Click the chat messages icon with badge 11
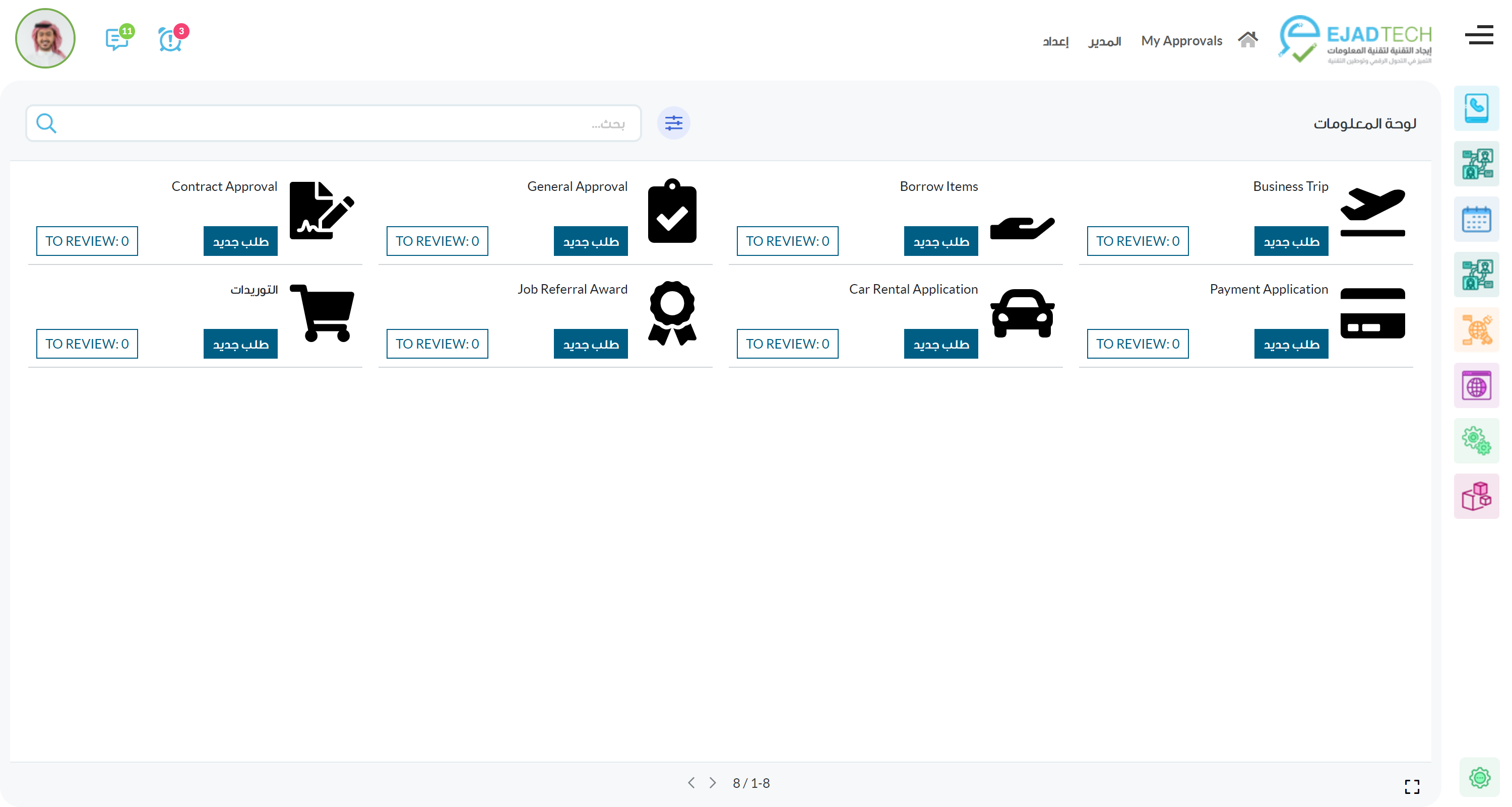Image resolution: width=1512 pixels, height=807 pixels. (x=117, y=39)
